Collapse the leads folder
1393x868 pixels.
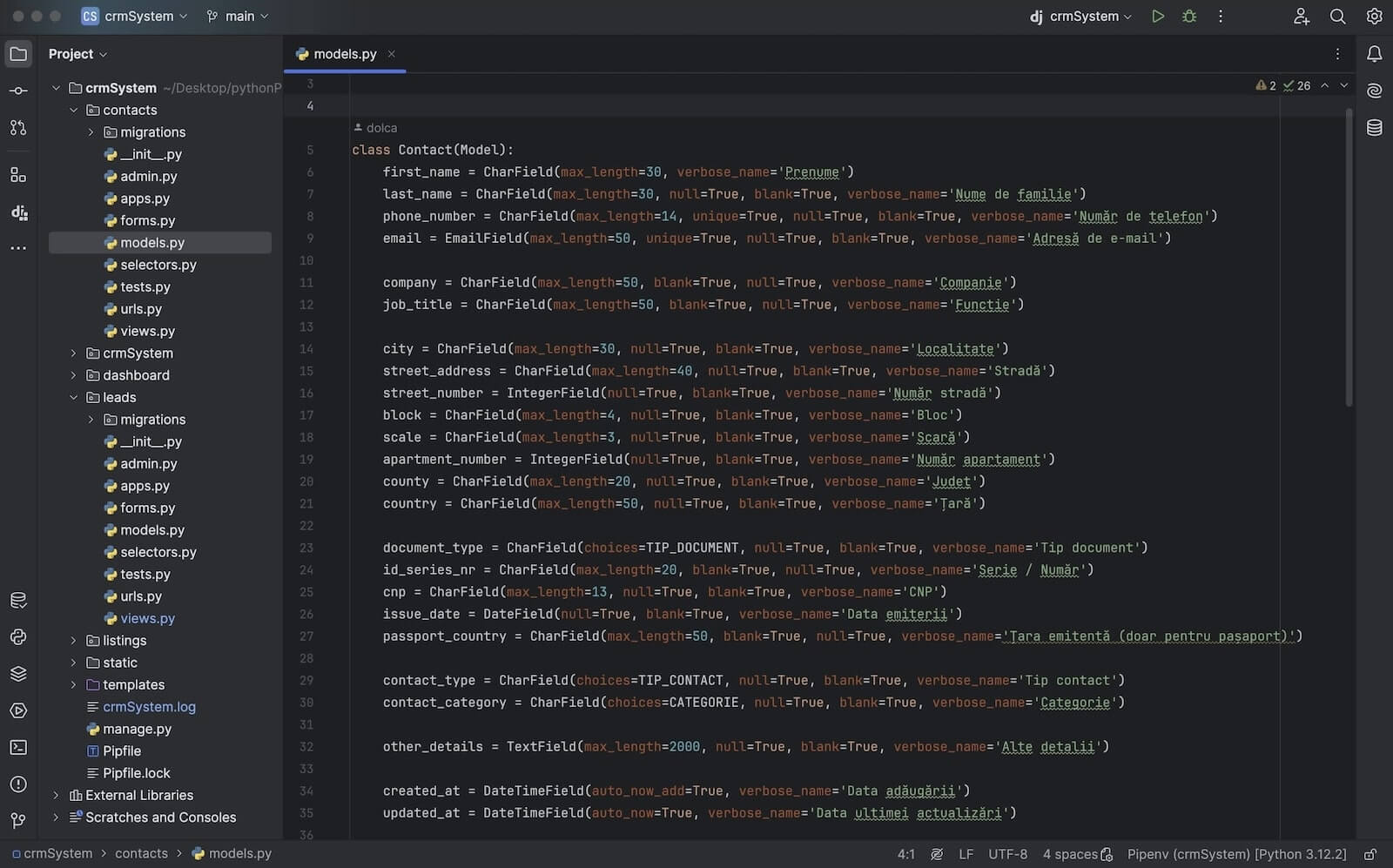click(x=73, y=398)
